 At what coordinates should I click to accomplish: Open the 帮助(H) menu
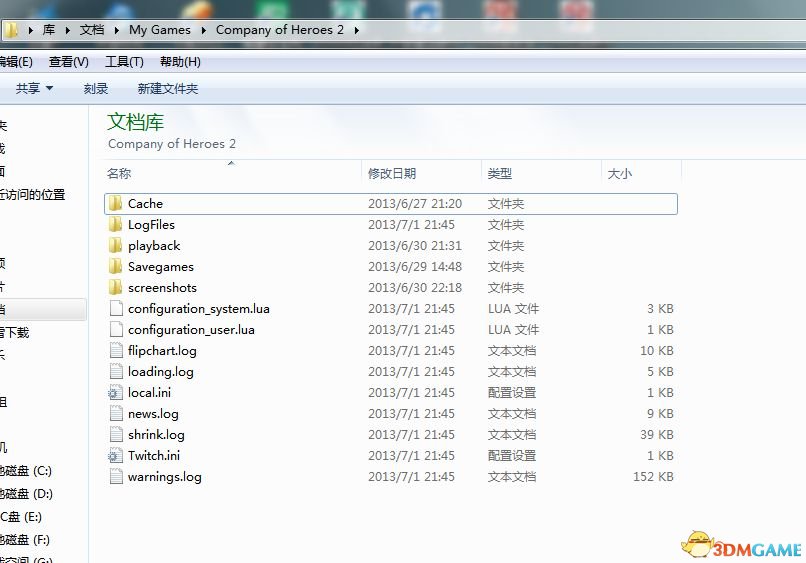[180, 62]
